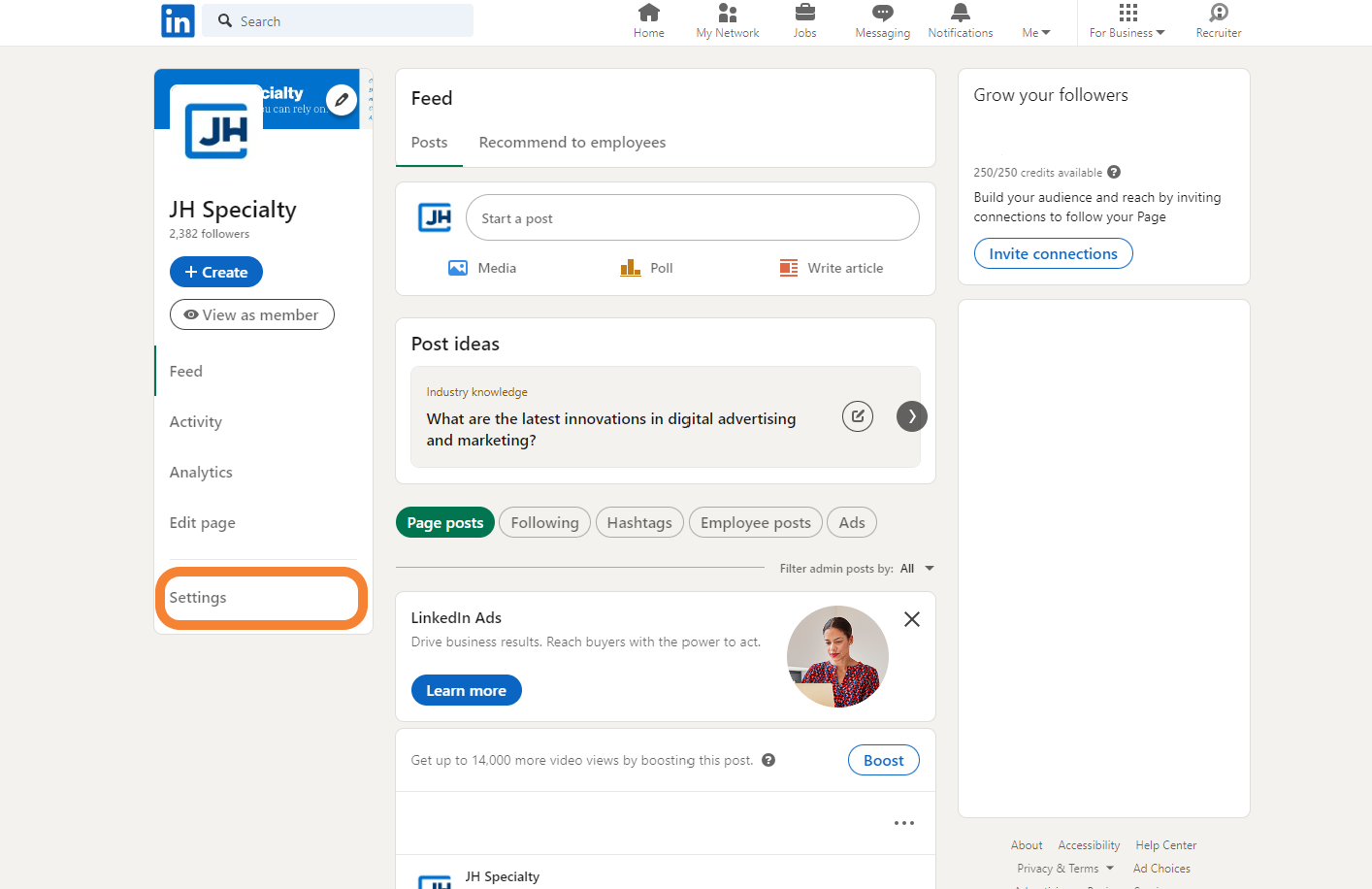
Task: Click Invite connections button
Action: click(x=1054, y=253)
